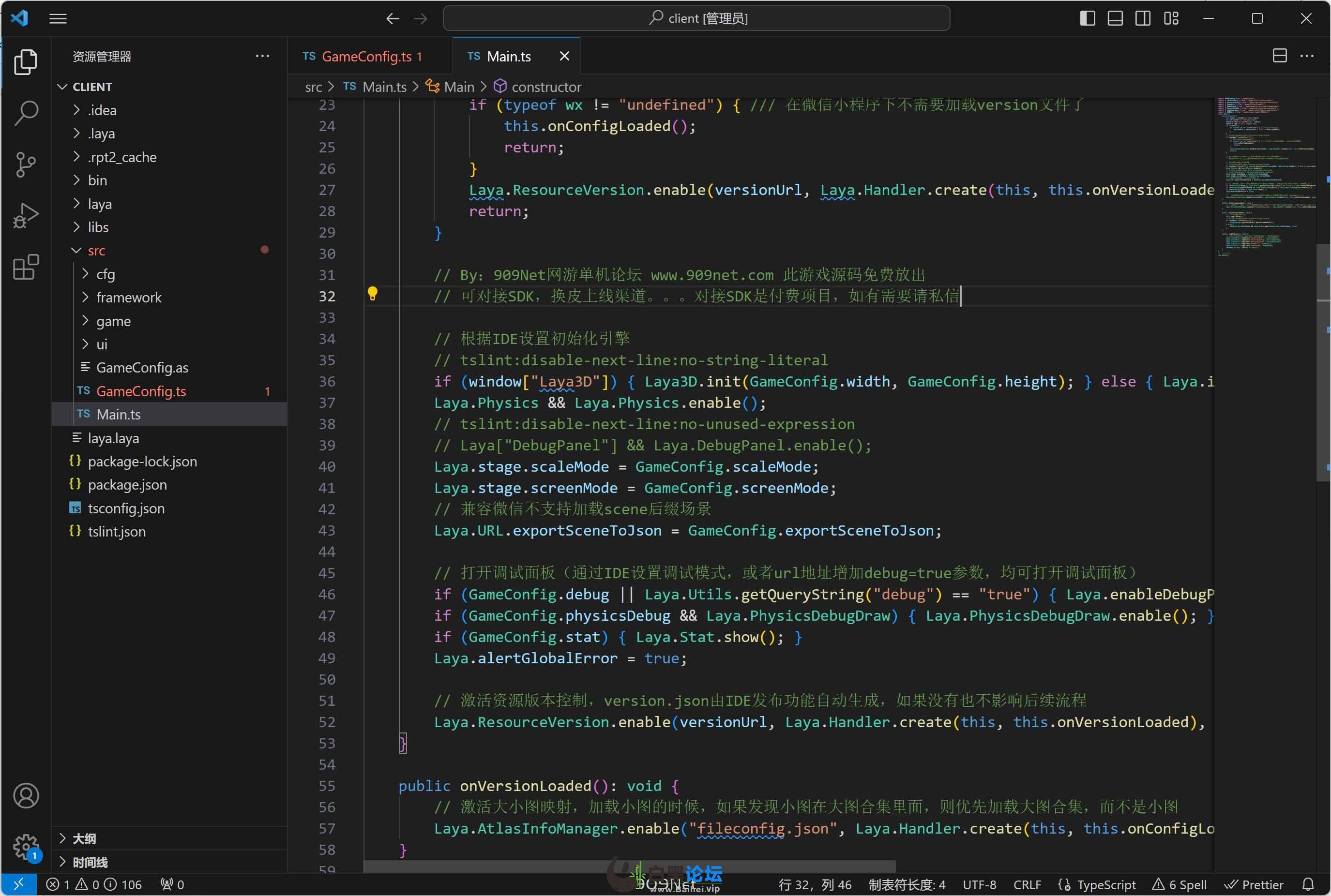Open laya.laya file
Screen dimensions: 1331x896
169,438
